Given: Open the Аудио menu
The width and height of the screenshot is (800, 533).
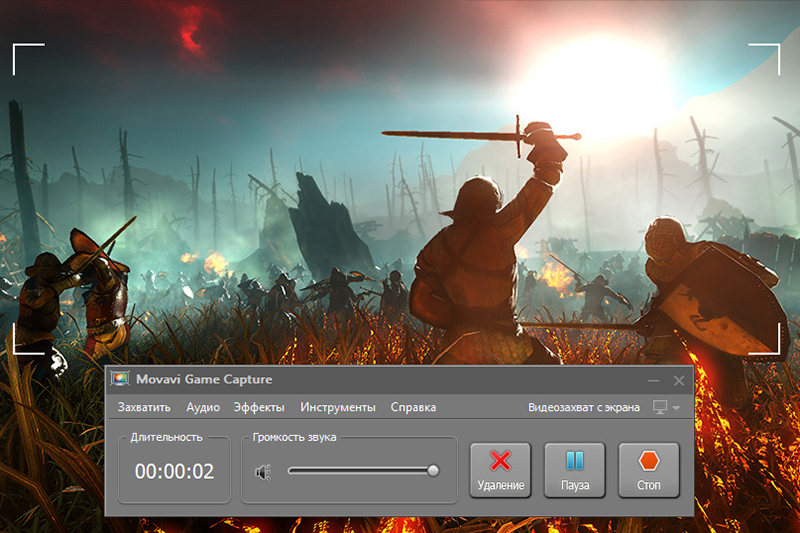Looking at the screenshot, I should pyautogui.click(x=203, y=407).
